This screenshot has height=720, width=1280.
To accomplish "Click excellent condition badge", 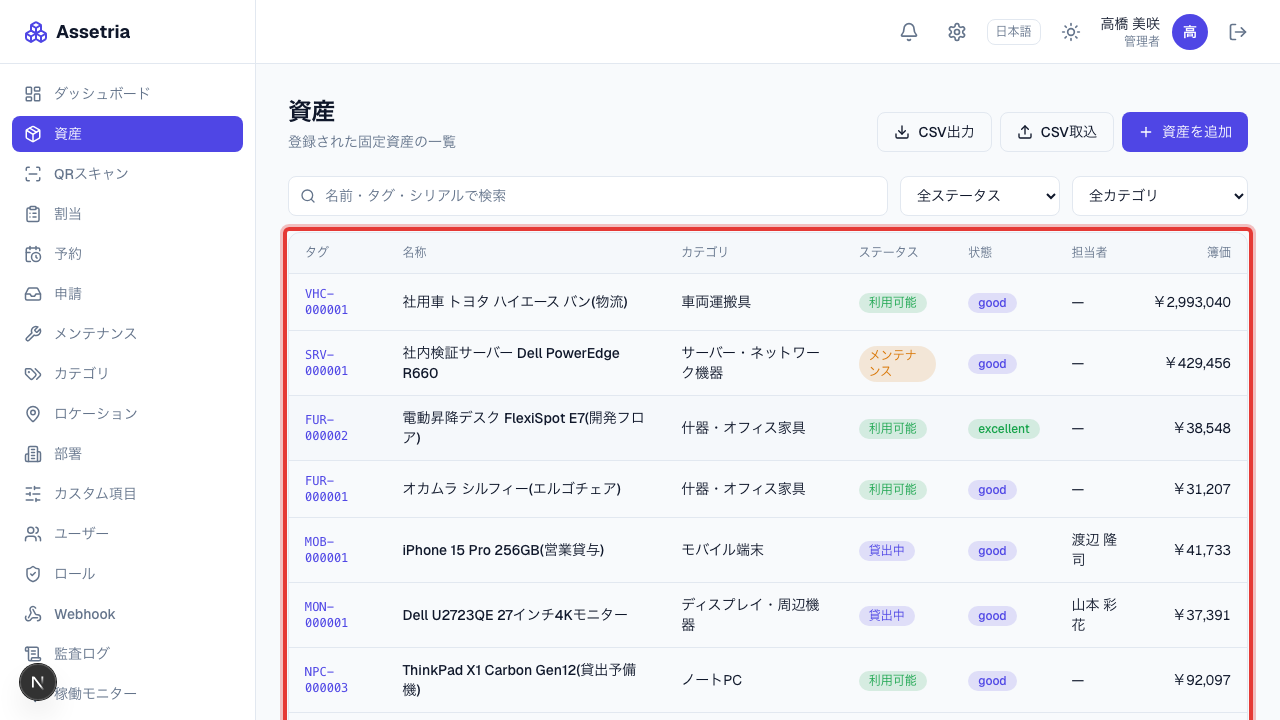I will 1003,429.
